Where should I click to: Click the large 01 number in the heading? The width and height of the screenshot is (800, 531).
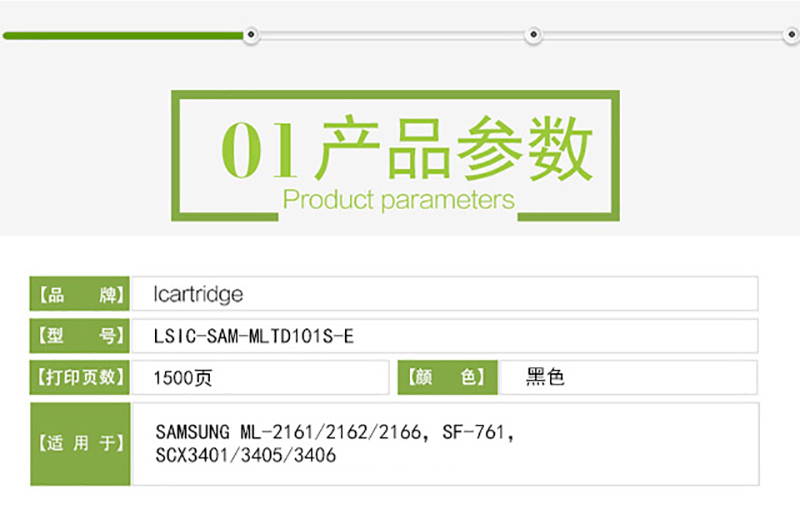tap(259, 150)
